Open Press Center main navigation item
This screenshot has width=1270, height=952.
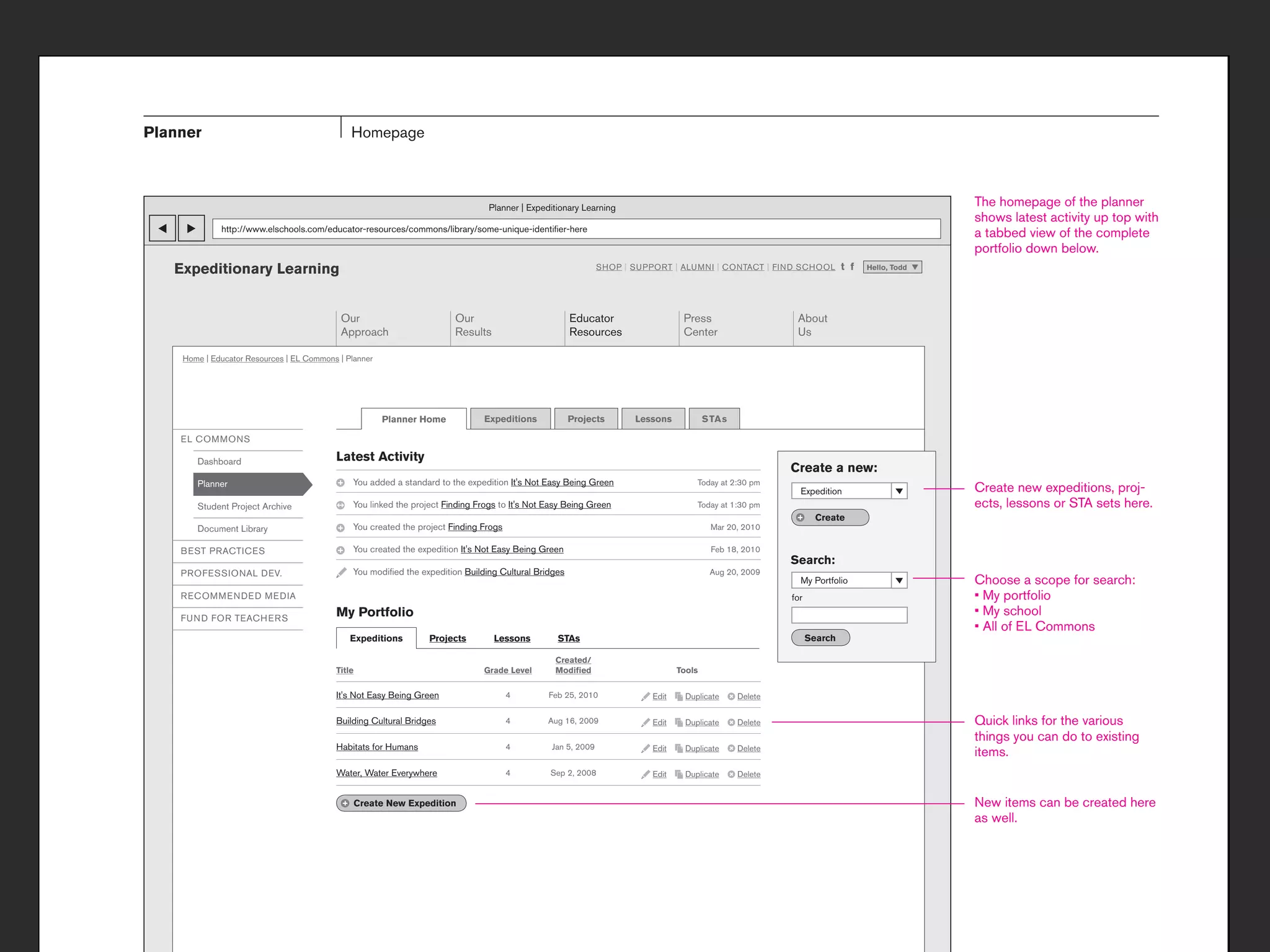point(700,325)
